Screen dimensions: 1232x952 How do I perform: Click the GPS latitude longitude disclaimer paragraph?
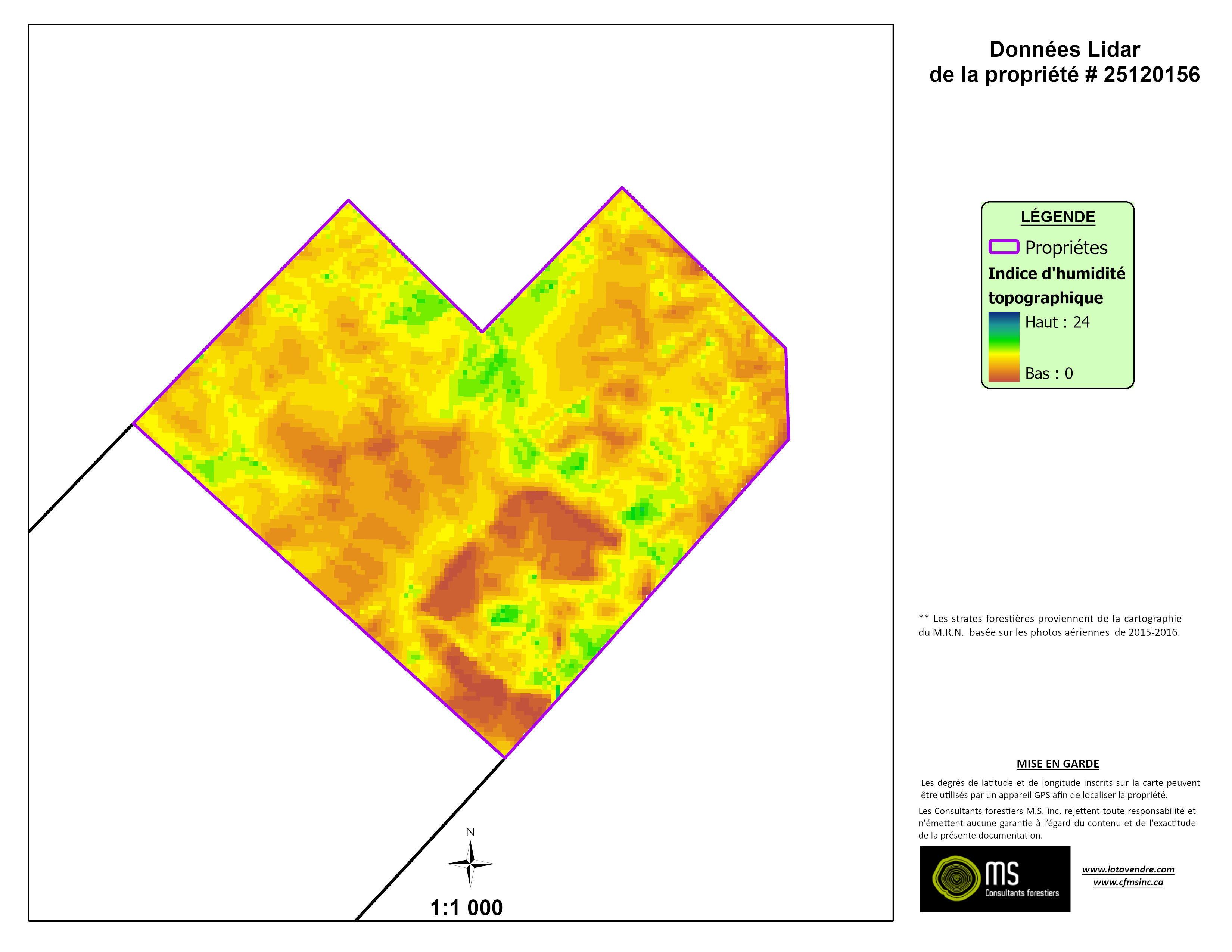click(x=1060, y=789)
